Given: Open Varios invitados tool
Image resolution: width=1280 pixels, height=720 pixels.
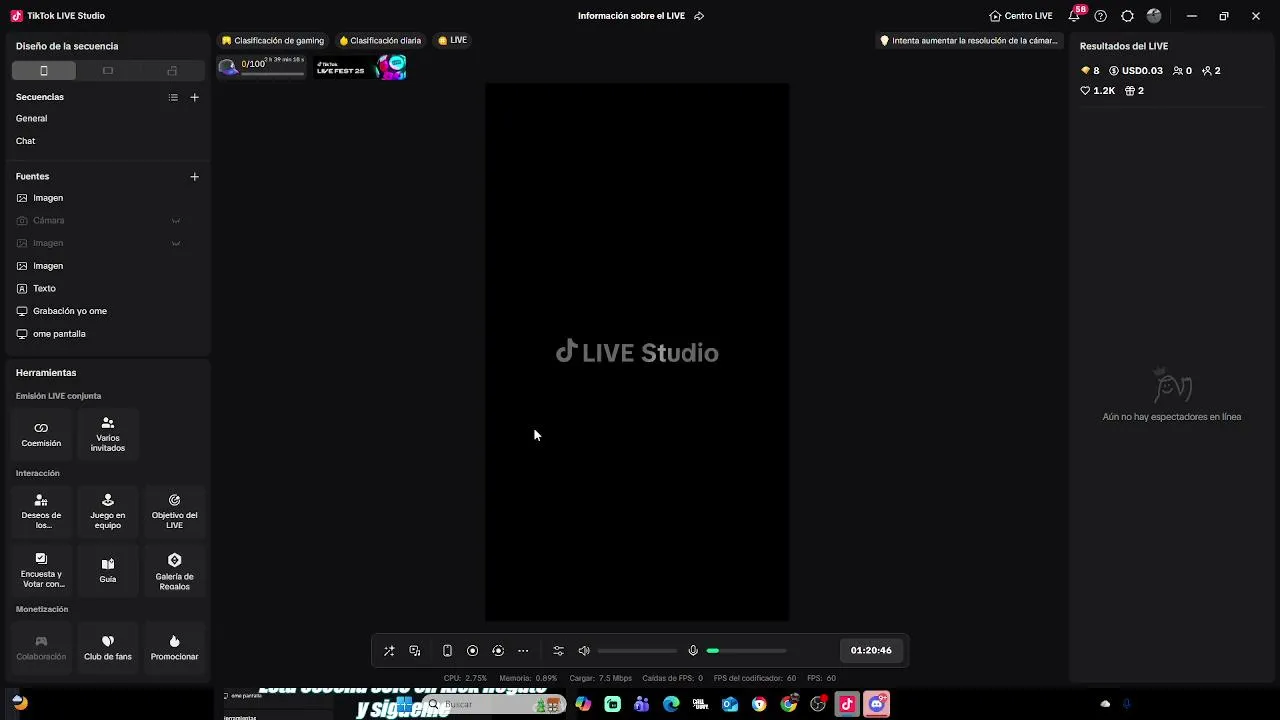Looking at the screenshot, I should 108,434.
